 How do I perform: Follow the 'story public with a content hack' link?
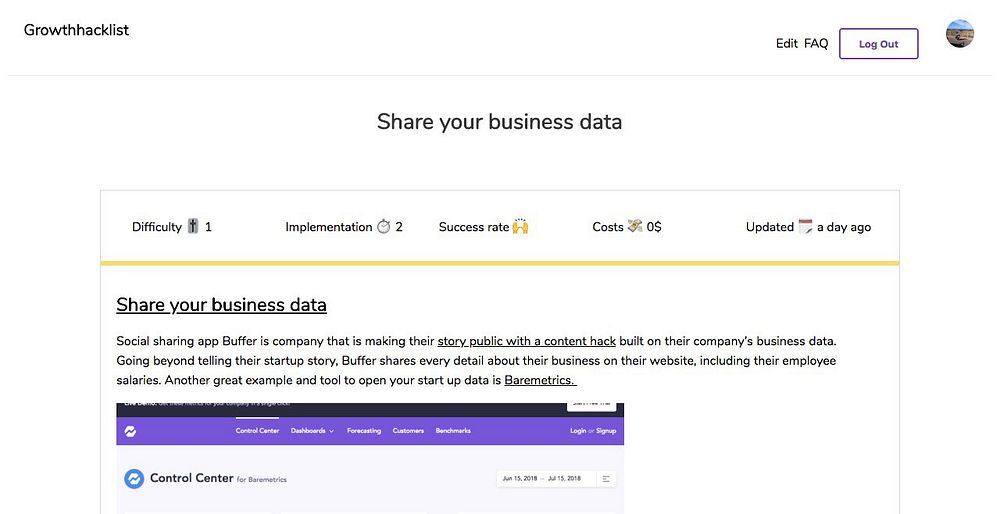(526, 341)
